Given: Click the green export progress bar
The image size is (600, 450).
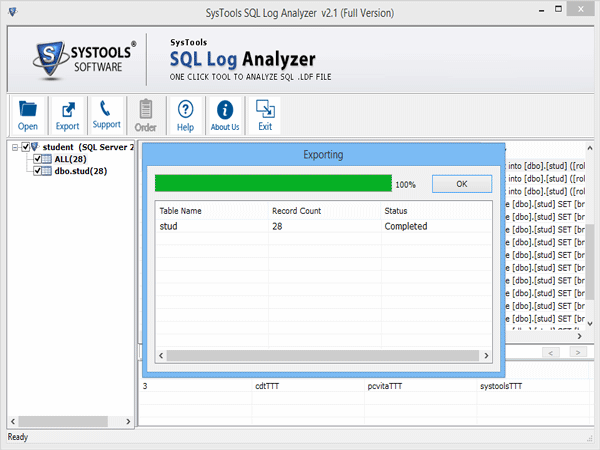Looking at the screenshot, I should coord(273,183).
